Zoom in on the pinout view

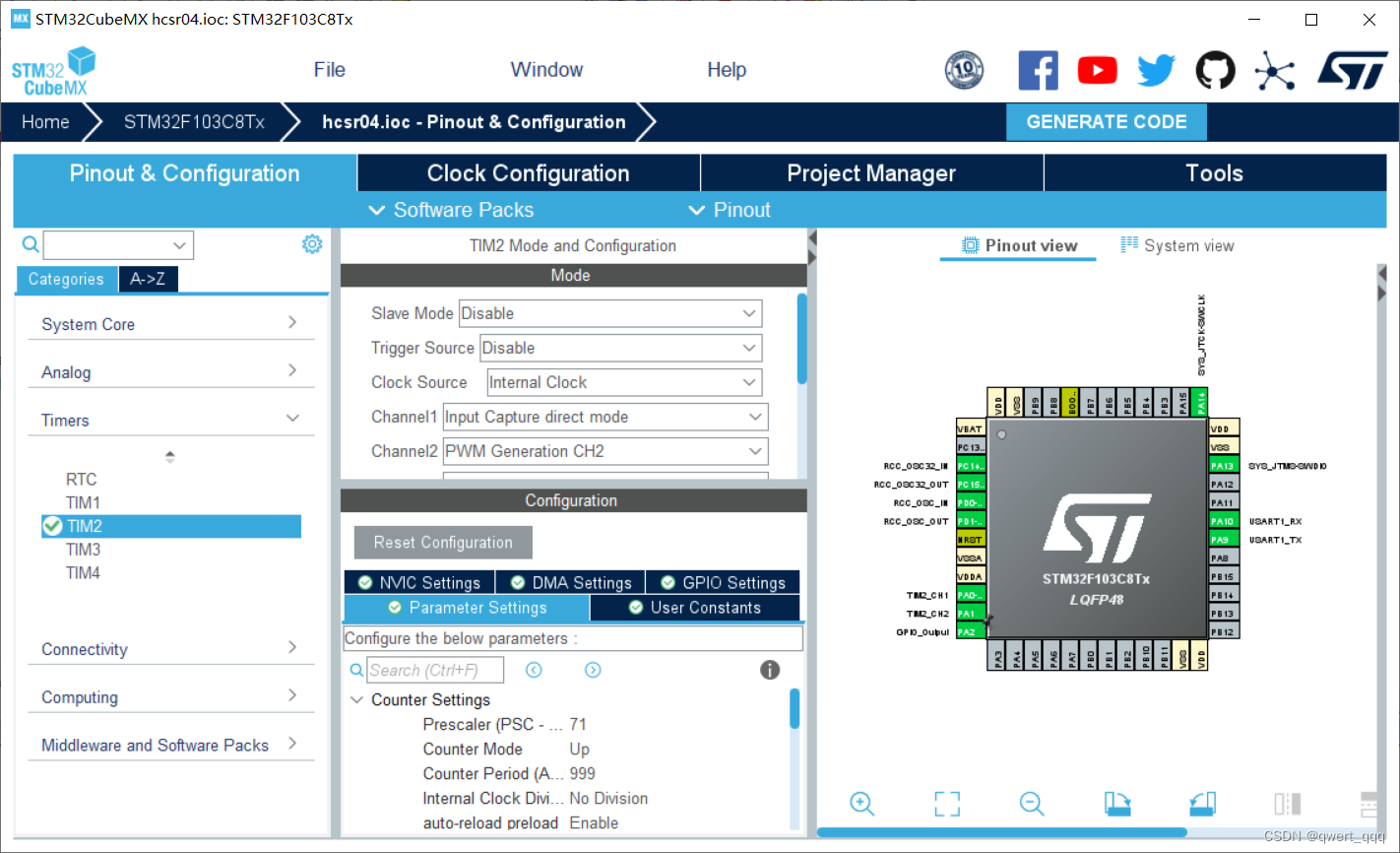861,804
